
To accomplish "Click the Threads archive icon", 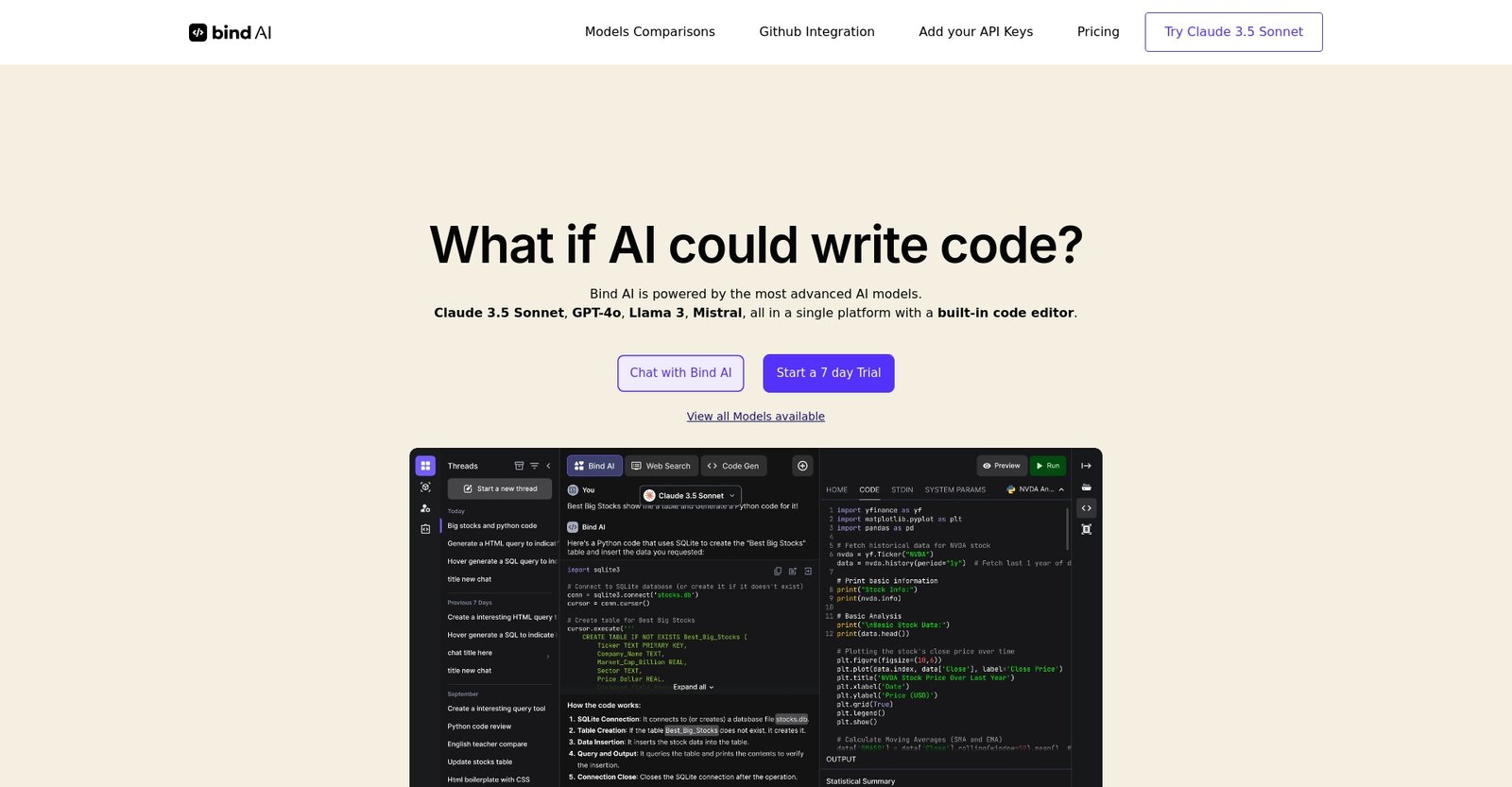I will (x=519, y=466).
